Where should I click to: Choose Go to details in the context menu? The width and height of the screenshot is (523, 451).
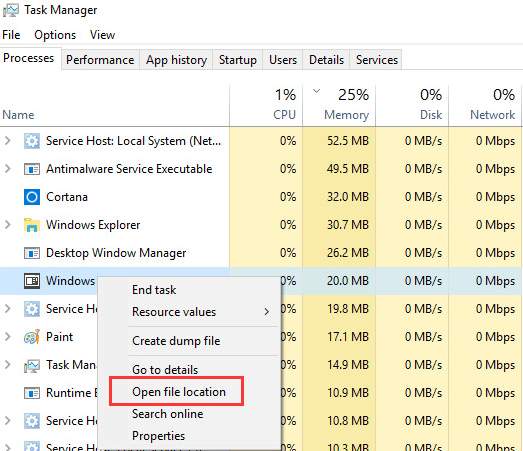[165, 370]
